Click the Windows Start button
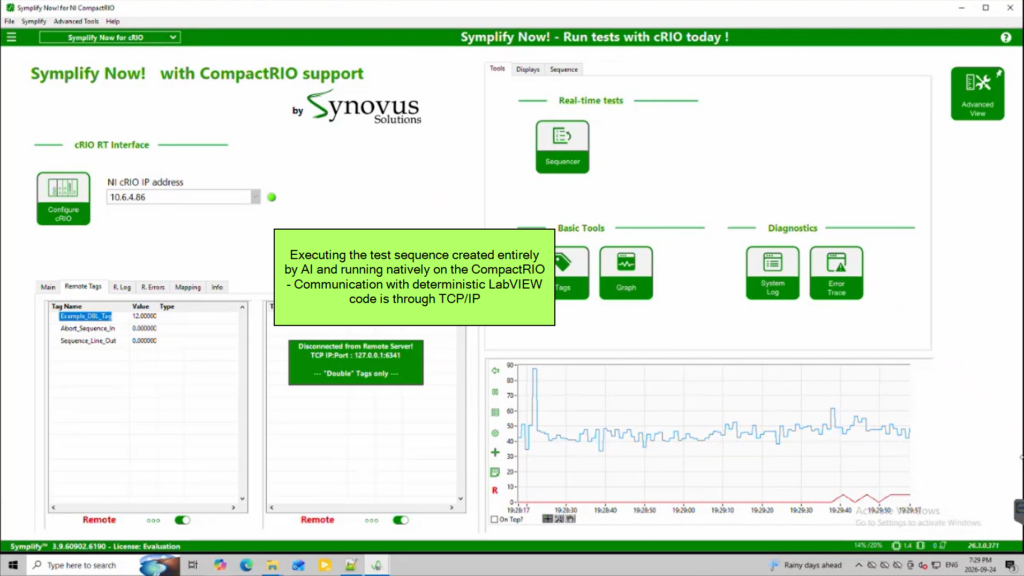This screenshot has width=1024, height=576. coord(12,565)
